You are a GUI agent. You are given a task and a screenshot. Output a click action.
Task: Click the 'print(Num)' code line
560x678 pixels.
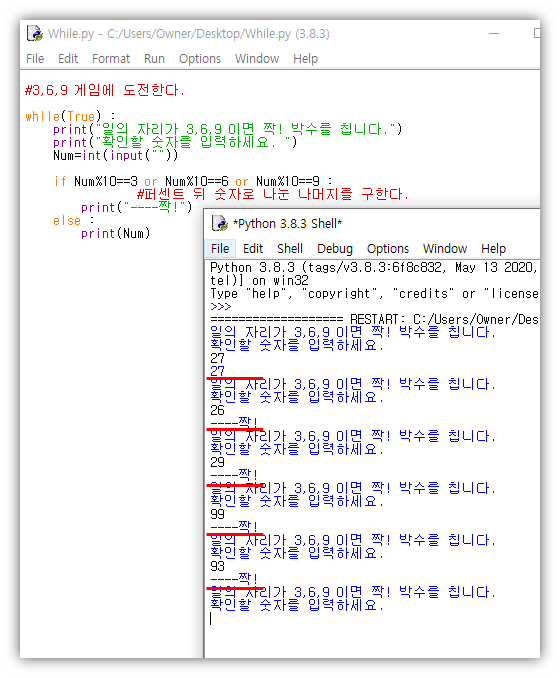click(x=115, y=233)
